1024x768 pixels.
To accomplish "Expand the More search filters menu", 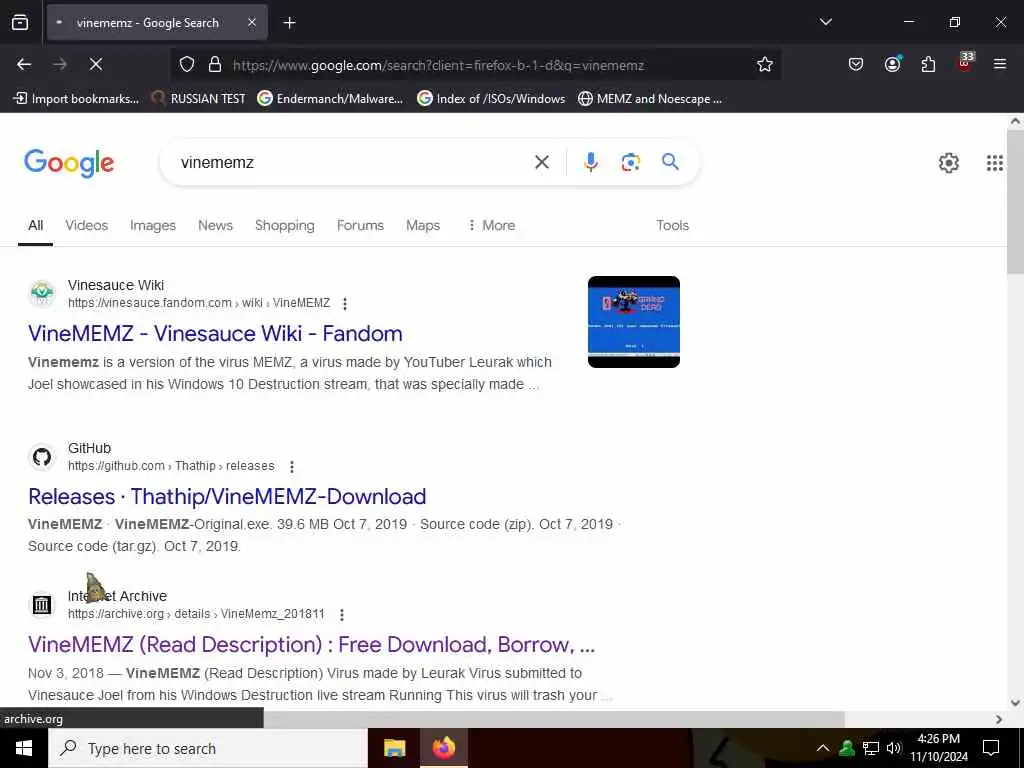I will pyautogui.click(x=491, y=225).
